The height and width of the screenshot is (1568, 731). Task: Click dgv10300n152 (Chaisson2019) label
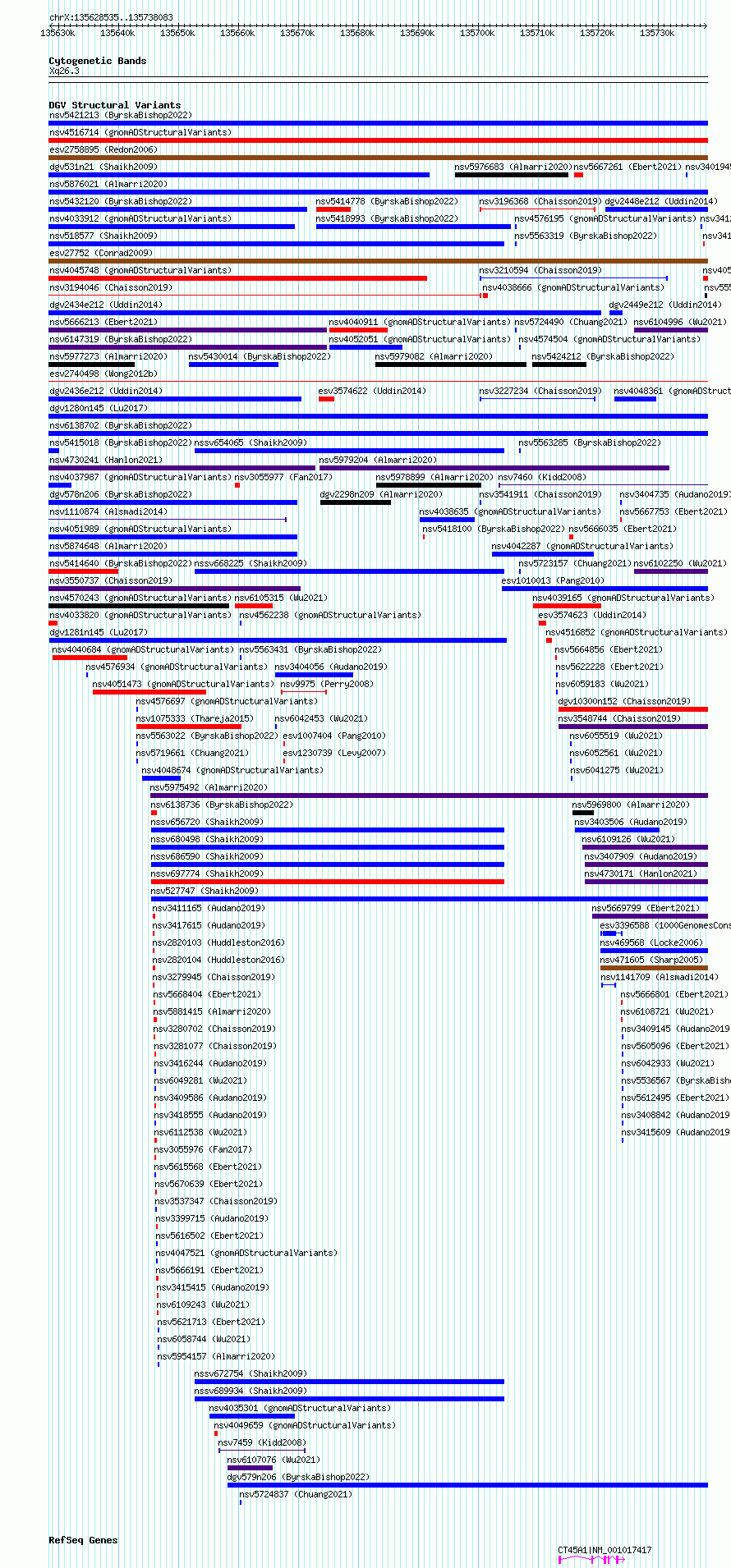(x=624, y=701)
